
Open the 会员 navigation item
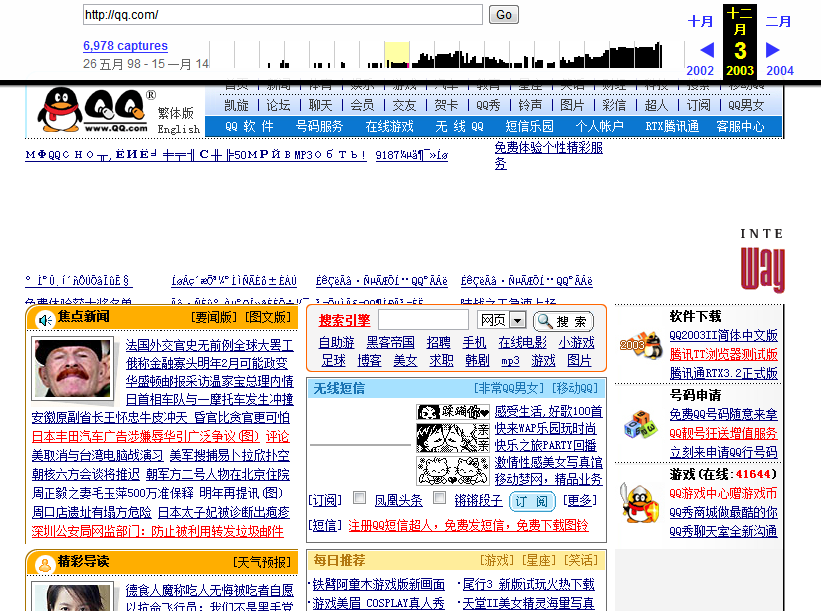coord(362,105)
